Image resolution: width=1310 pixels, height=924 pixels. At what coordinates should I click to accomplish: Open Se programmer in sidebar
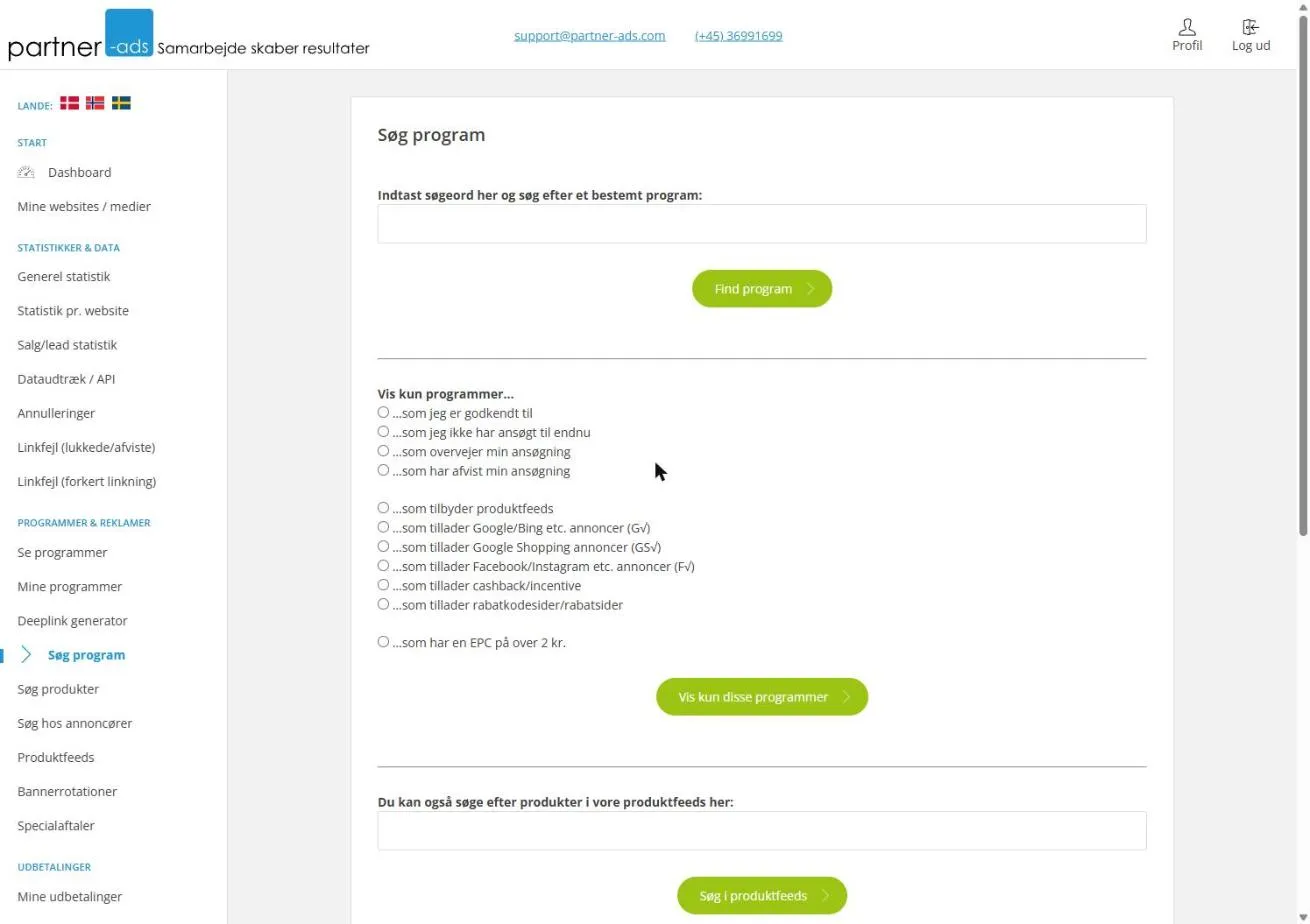(x=62, y=552)
